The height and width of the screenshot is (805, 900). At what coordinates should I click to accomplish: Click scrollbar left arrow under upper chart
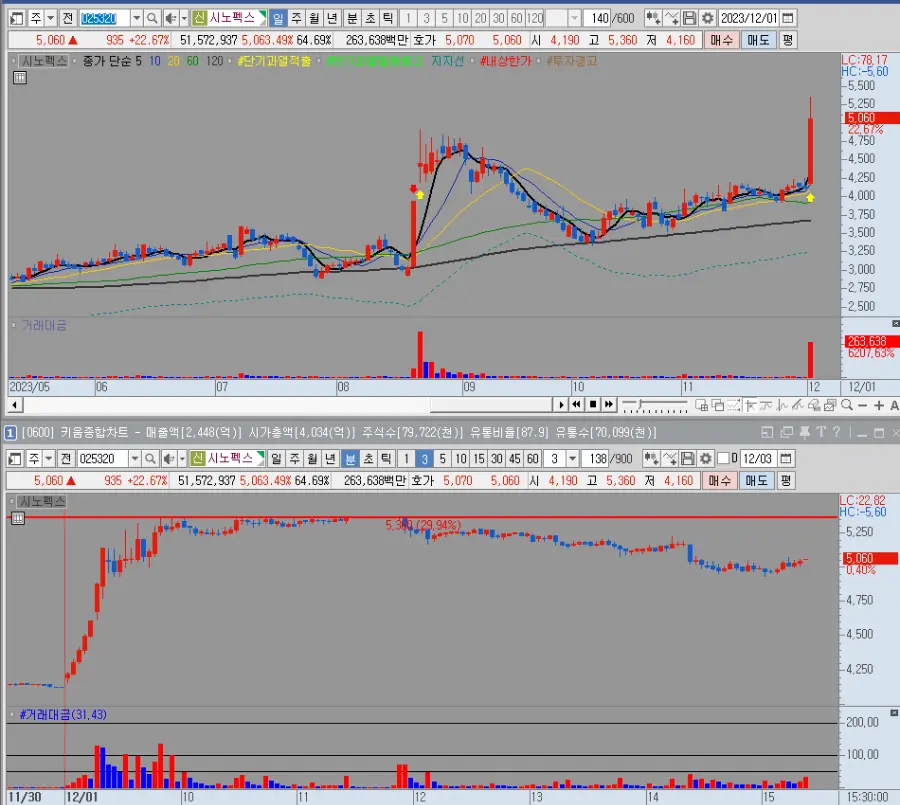(15, 405)
